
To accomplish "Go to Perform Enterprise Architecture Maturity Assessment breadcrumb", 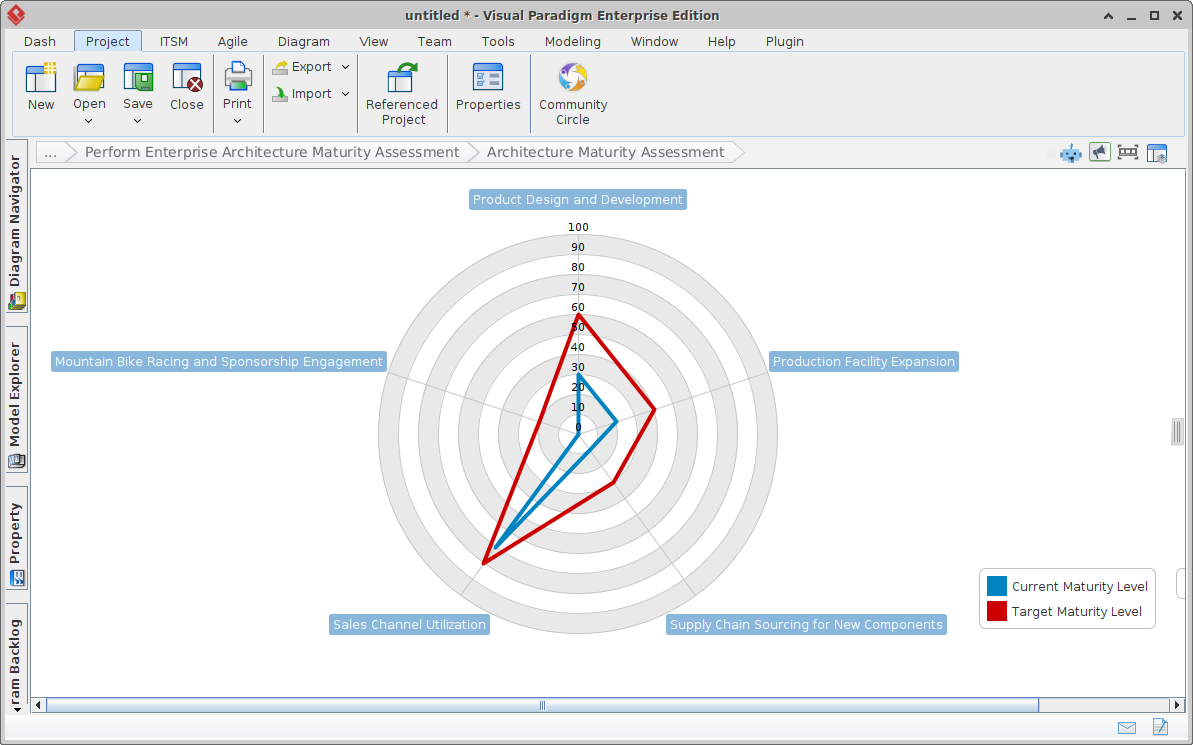I will (x=272, y=152).
